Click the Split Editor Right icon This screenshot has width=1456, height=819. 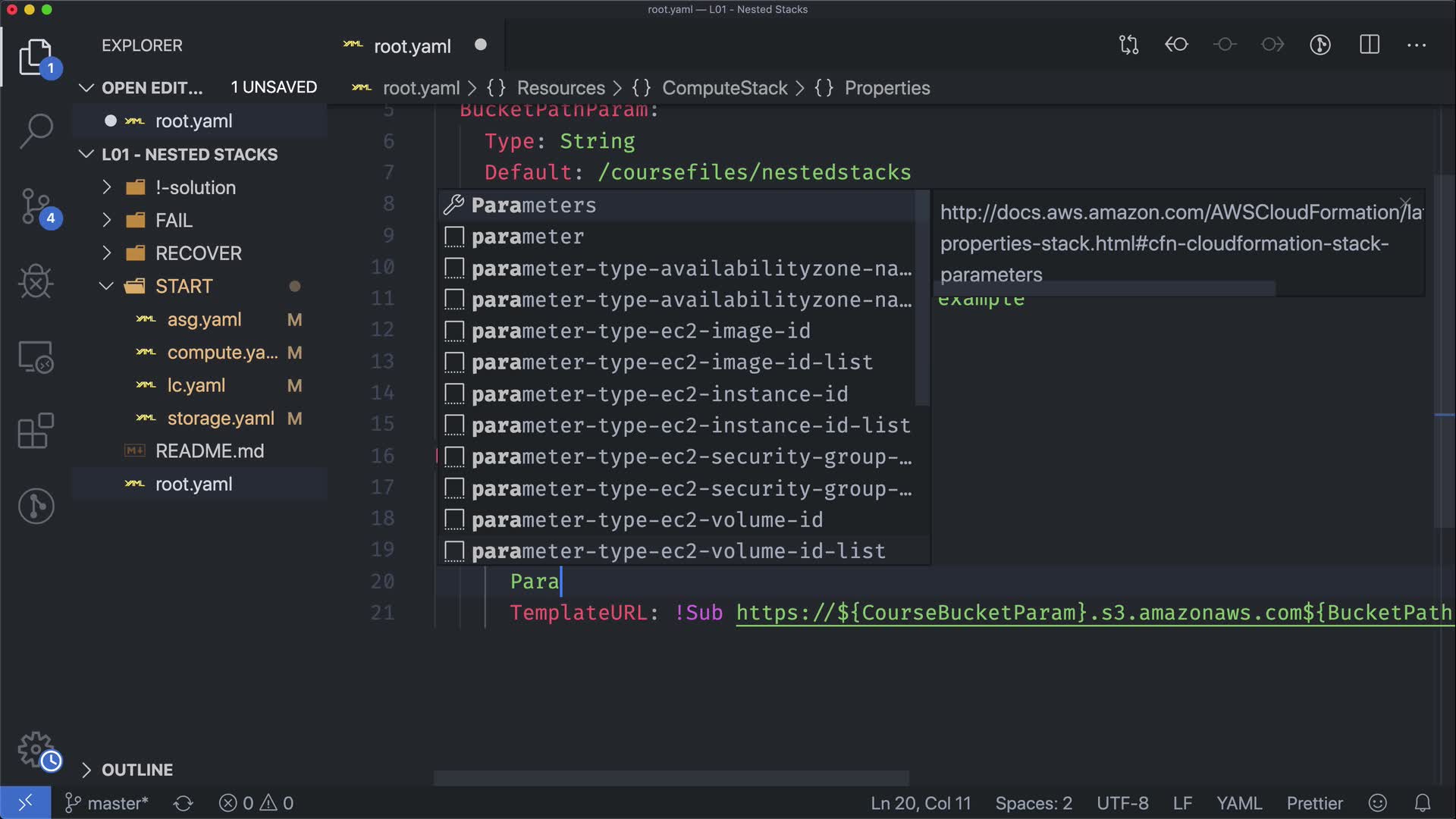pos(1369,45)
